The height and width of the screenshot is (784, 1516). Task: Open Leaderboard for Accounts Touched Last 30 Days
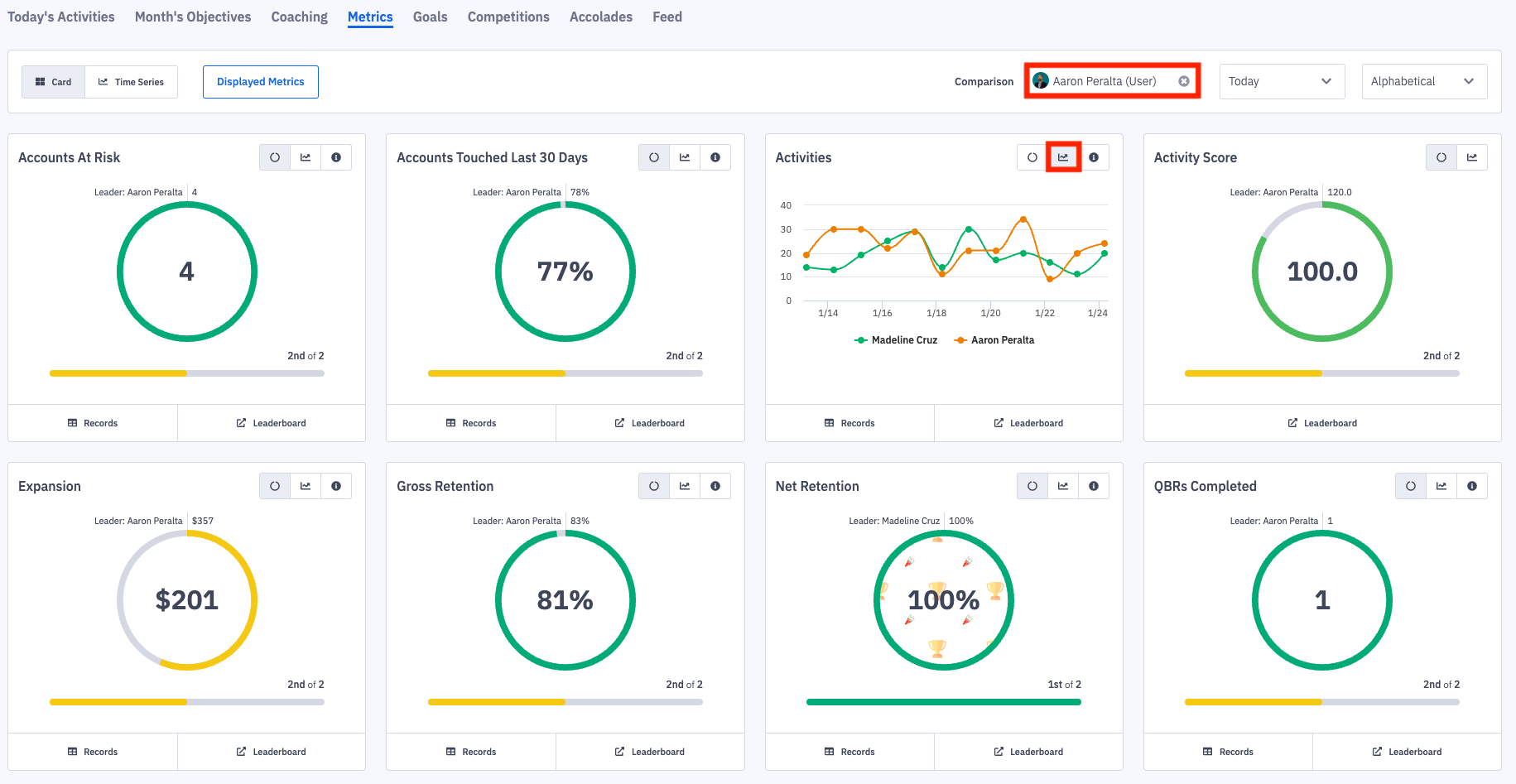coord(650,423)
